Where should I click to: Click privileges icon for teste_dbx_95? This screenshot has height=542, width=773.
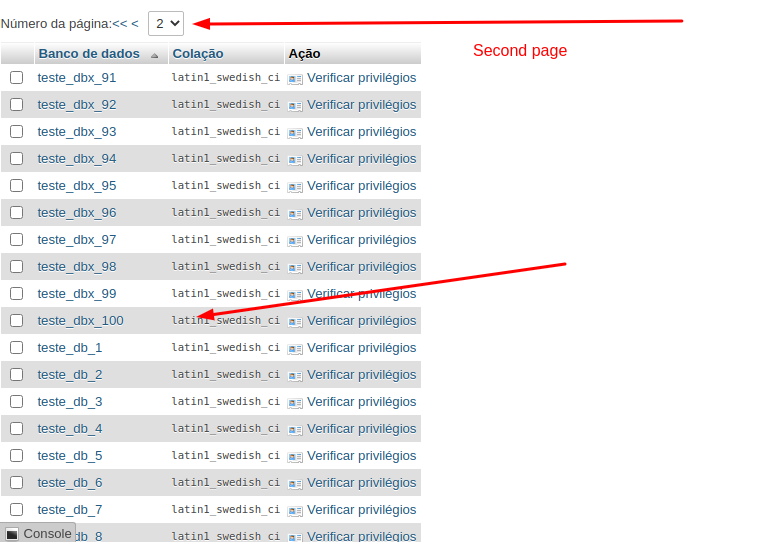click(295, 187)
